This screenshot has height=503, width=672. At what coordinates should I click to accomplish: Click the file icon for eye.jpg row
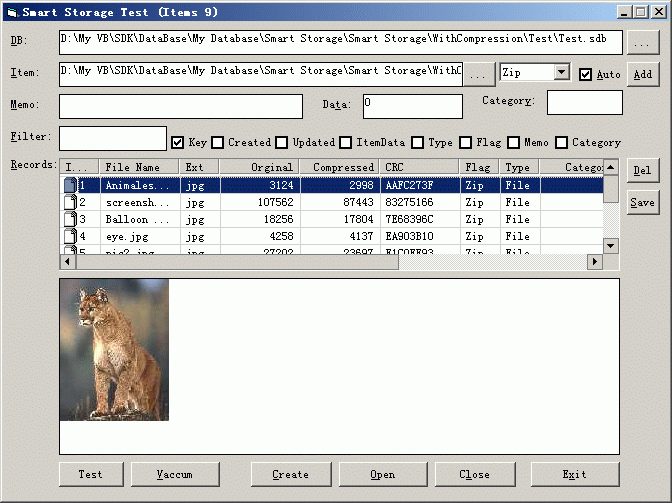pyautogui.click(x=69, y=236)
